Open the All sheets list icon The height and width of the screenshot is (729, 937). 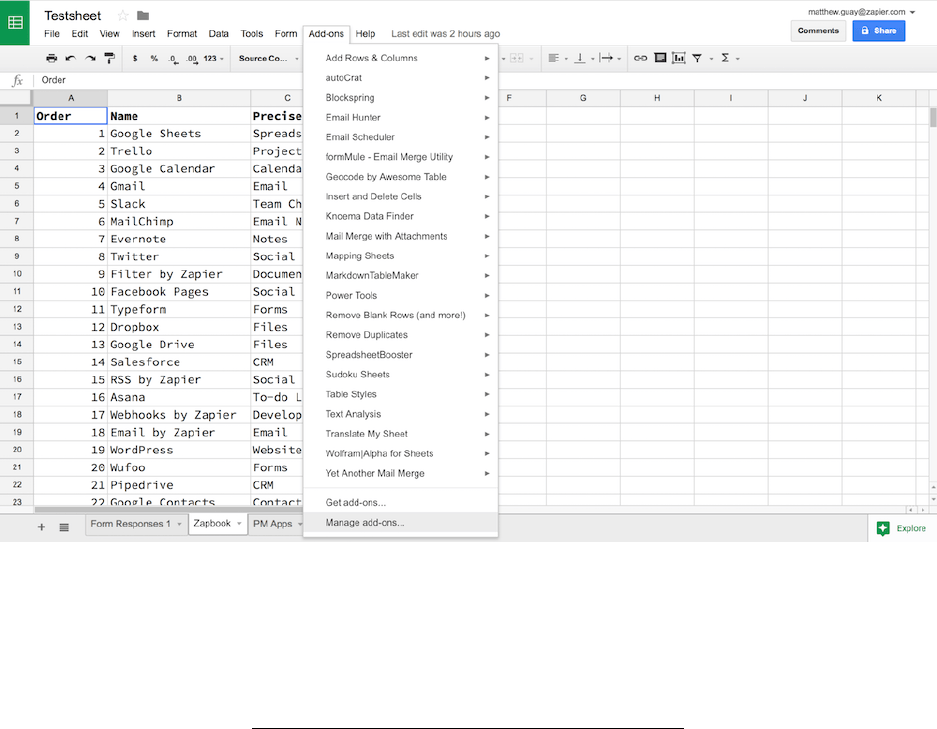(x=64, y=527)
